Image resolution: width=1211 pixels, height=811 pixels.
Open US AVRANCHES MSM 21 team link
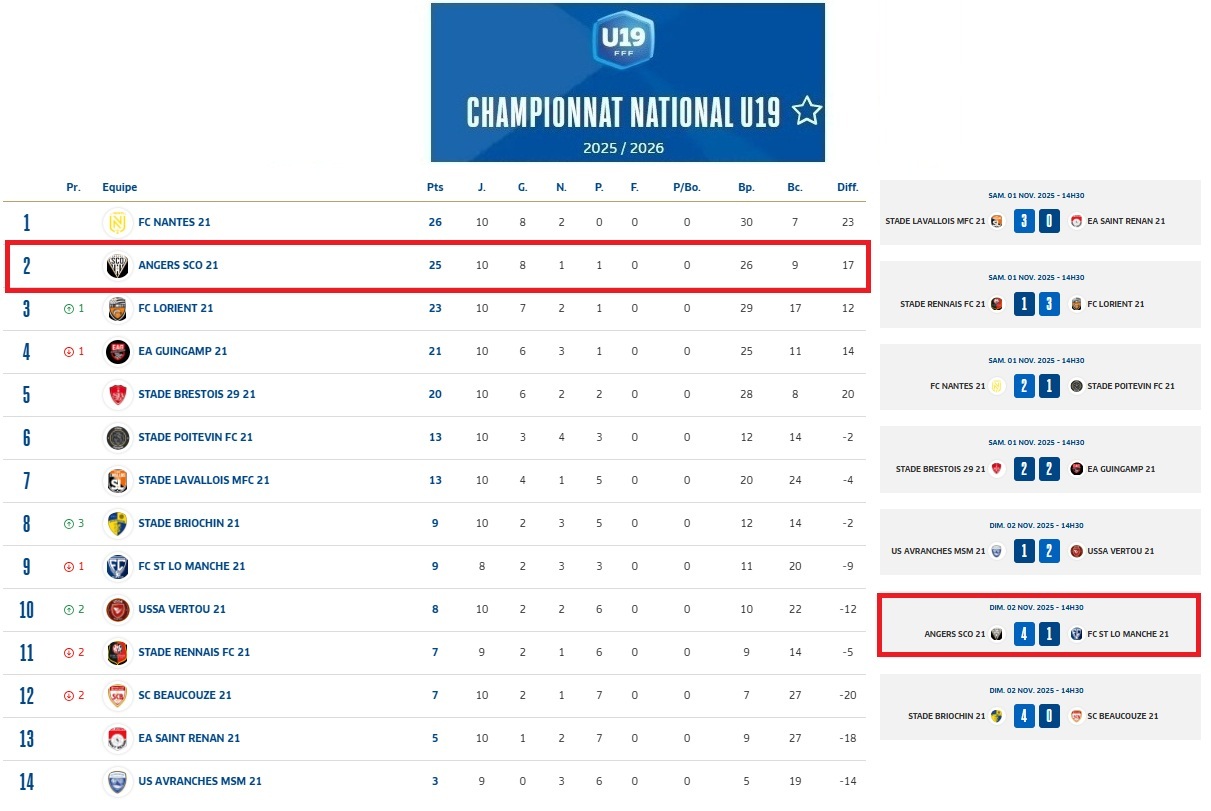click(199, 781)
